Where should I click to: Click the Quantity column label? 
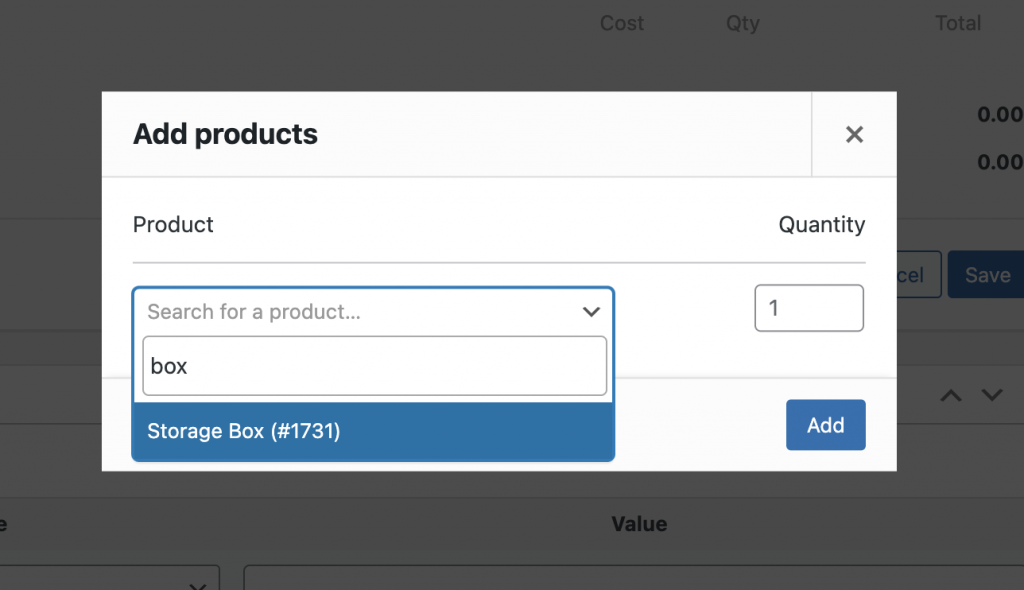821,224
